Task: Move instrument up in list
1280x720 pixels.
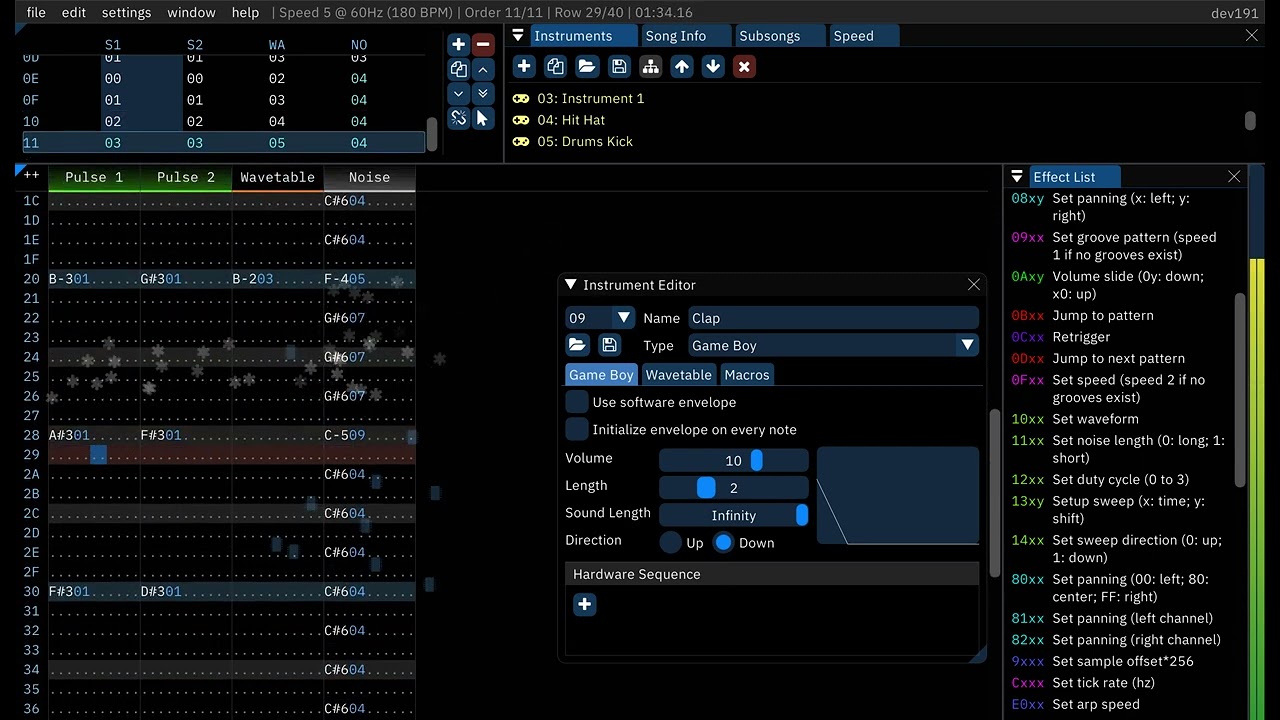Action: tap(682, 67)
